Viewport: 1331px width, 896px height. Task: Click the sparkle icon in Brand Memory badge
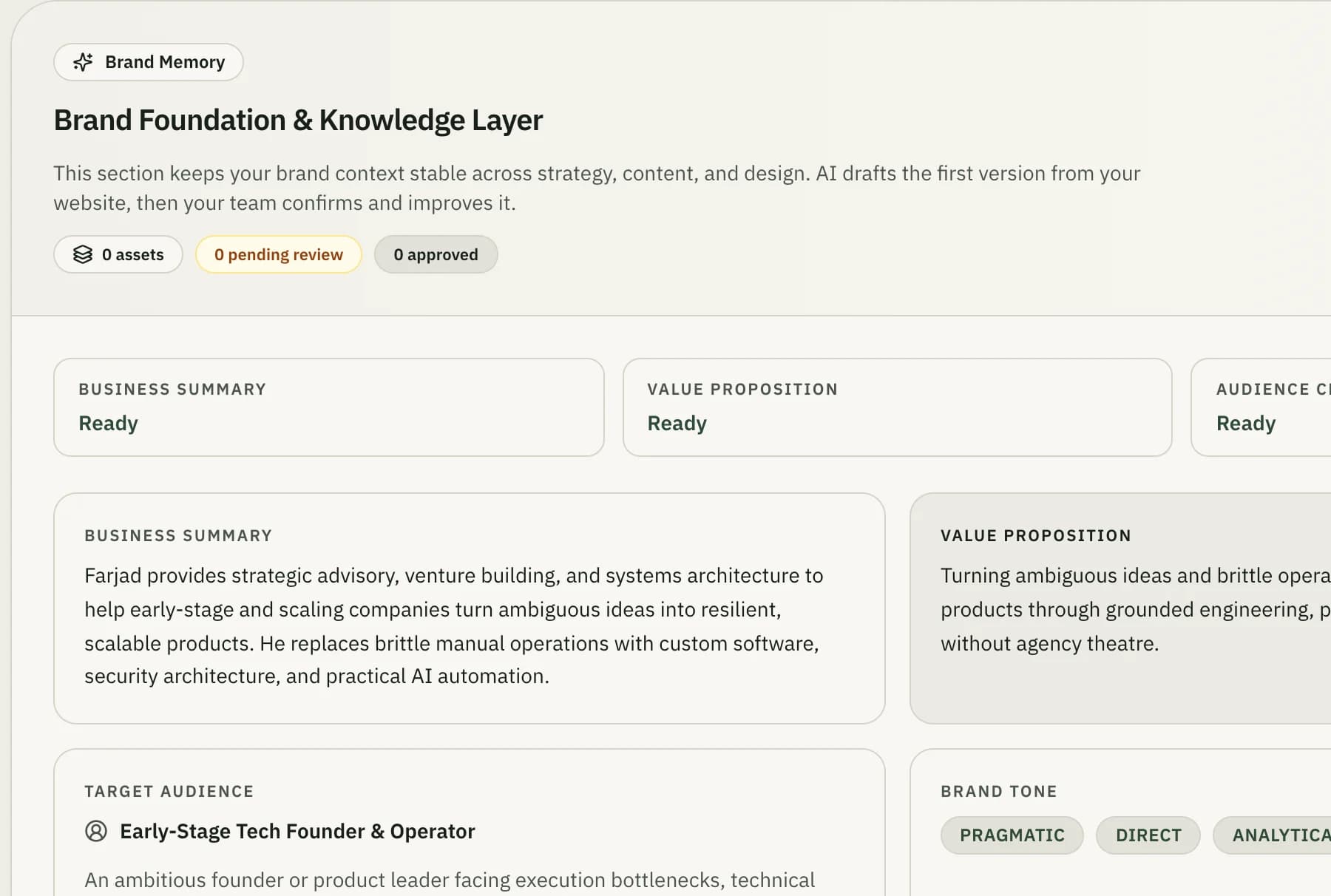pos(83,62)
